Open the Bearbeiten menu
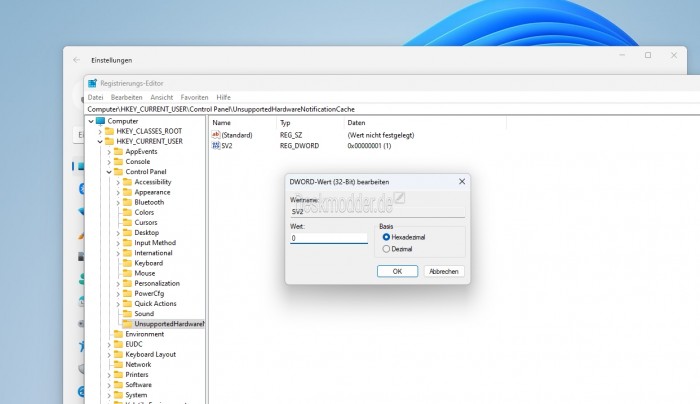The width and height of the screenshot is (700, 404). click(126, 97)
